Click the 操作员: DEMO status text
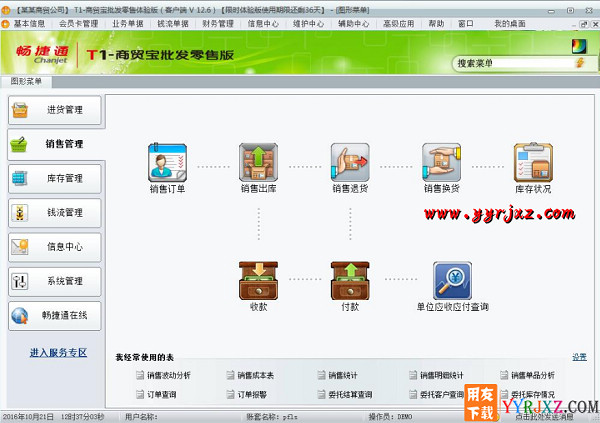 pyautogui.click(x=390, y=416)
